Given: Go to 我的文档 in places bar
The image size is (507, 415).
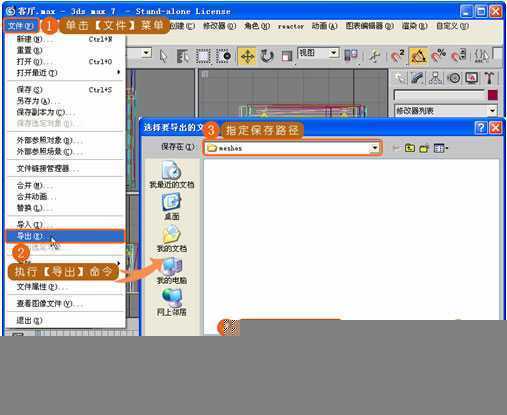Looking at the screenshot, I should pos(171,239).
